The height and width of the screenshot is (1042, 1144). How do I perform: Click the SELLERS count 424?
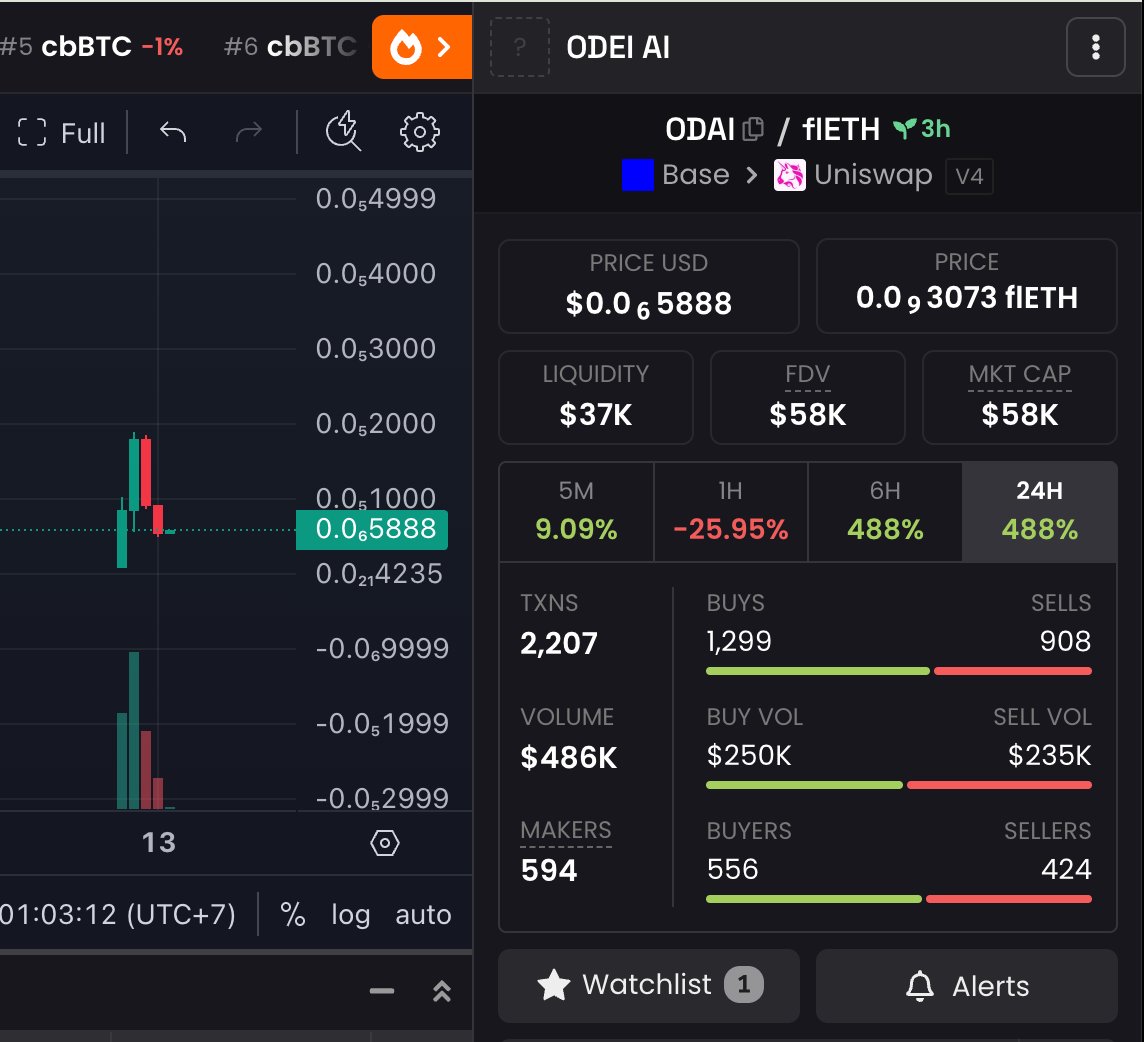tap(1066, 869)
